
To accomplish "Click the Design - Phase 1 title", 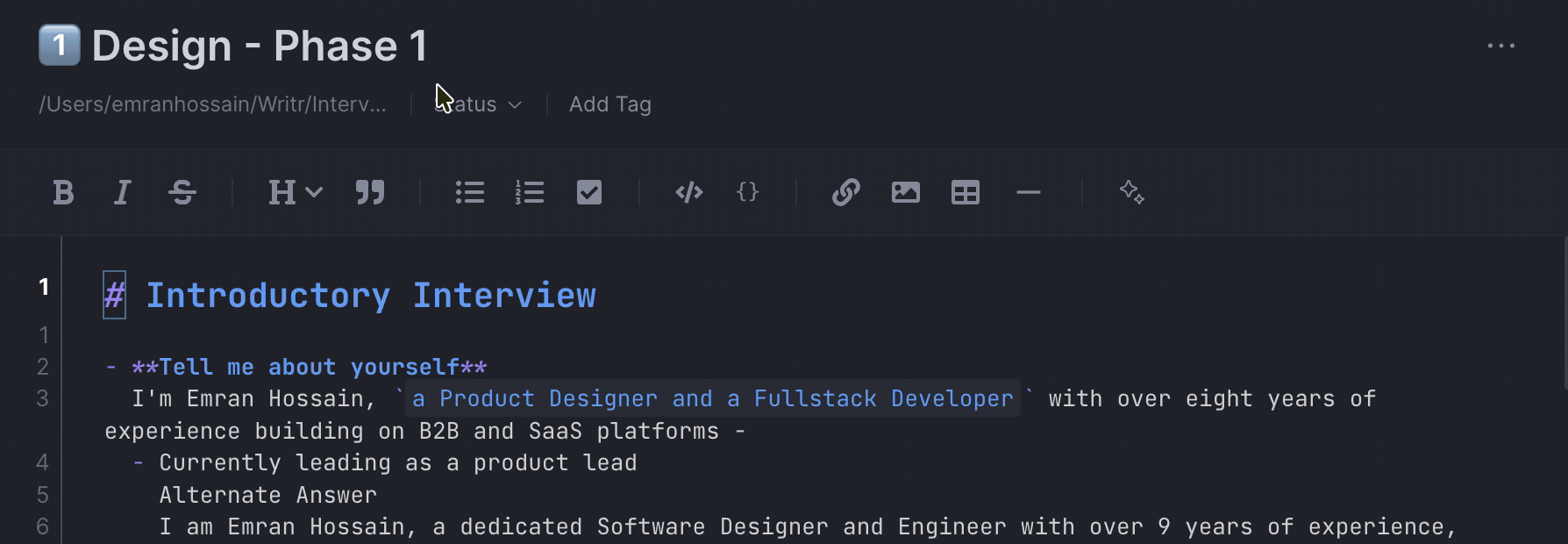I will coord(260,46).
